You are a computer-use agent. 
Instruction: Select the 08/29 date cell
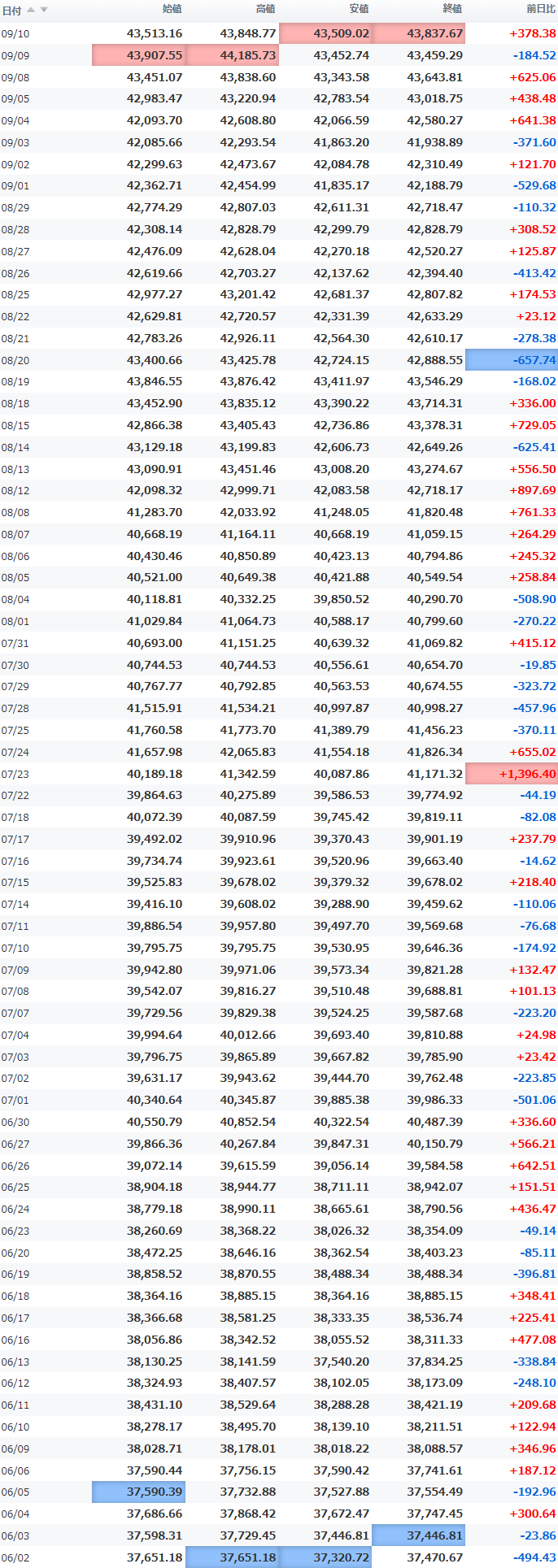(15, 207)
